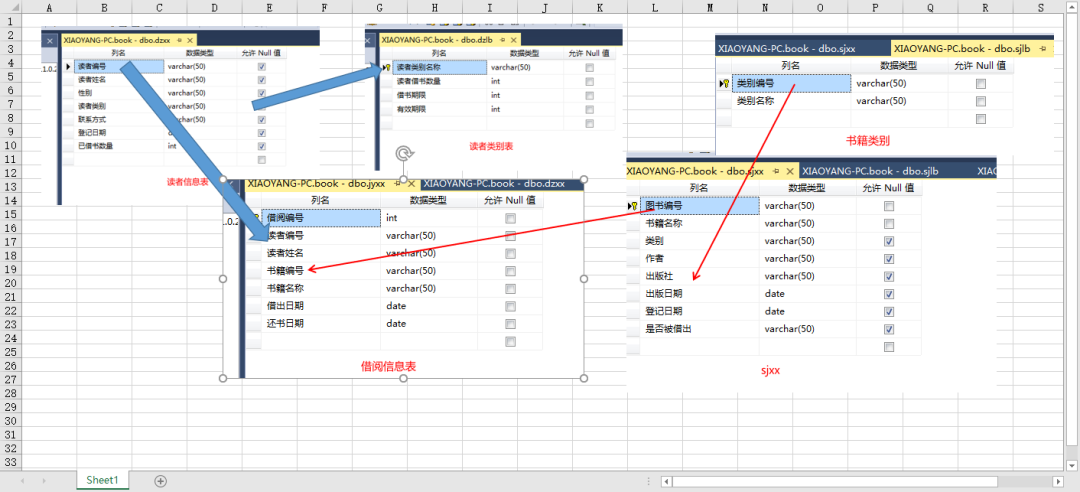Click the 读者信息表 red caption

pyautogui.click(x=188, y=183)
